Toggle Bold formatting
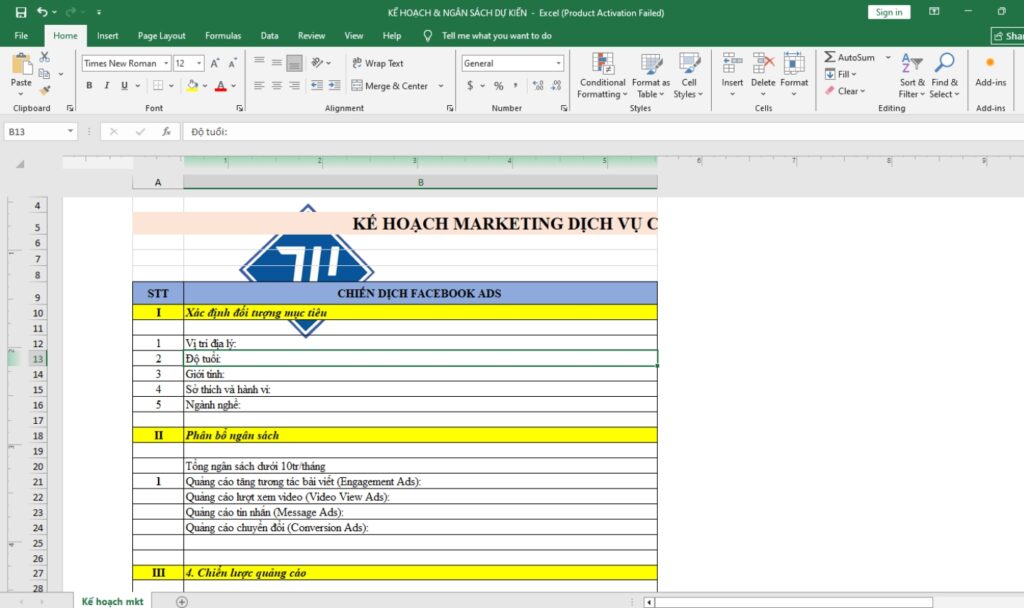This screenshot has width=1024, height=608. tap(90, 86)
